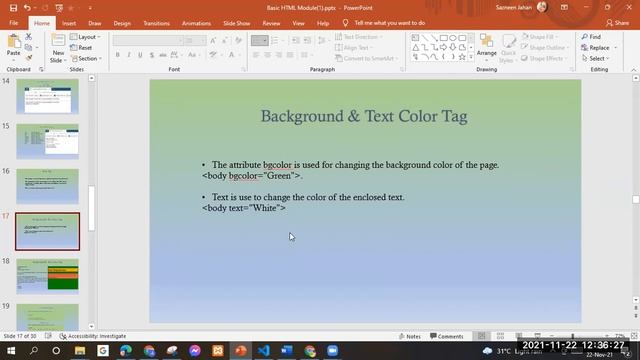
Task: Click the Copy icon in Clipboard group
Action: tap(28, 48)
